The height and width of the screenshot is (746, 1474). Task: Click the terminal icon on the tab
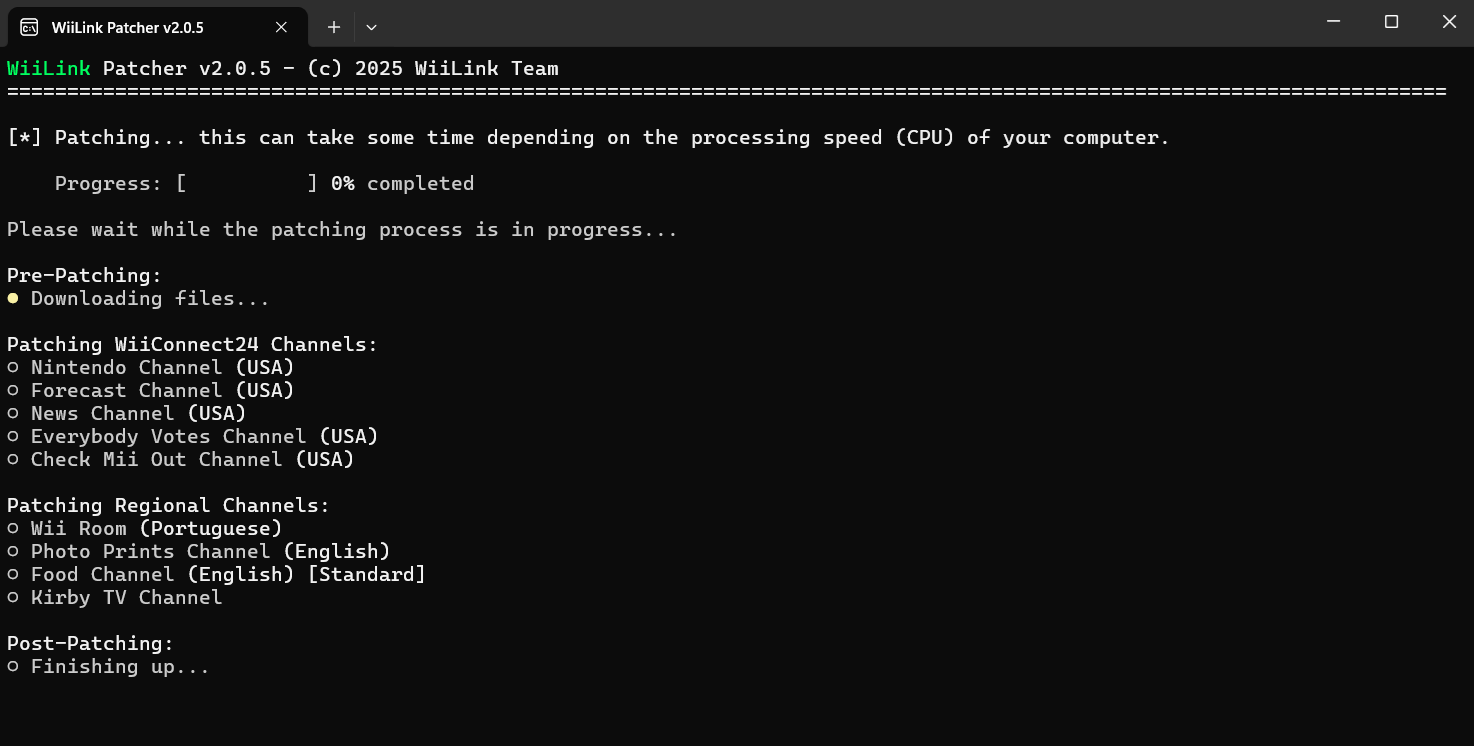coord(30,27)
